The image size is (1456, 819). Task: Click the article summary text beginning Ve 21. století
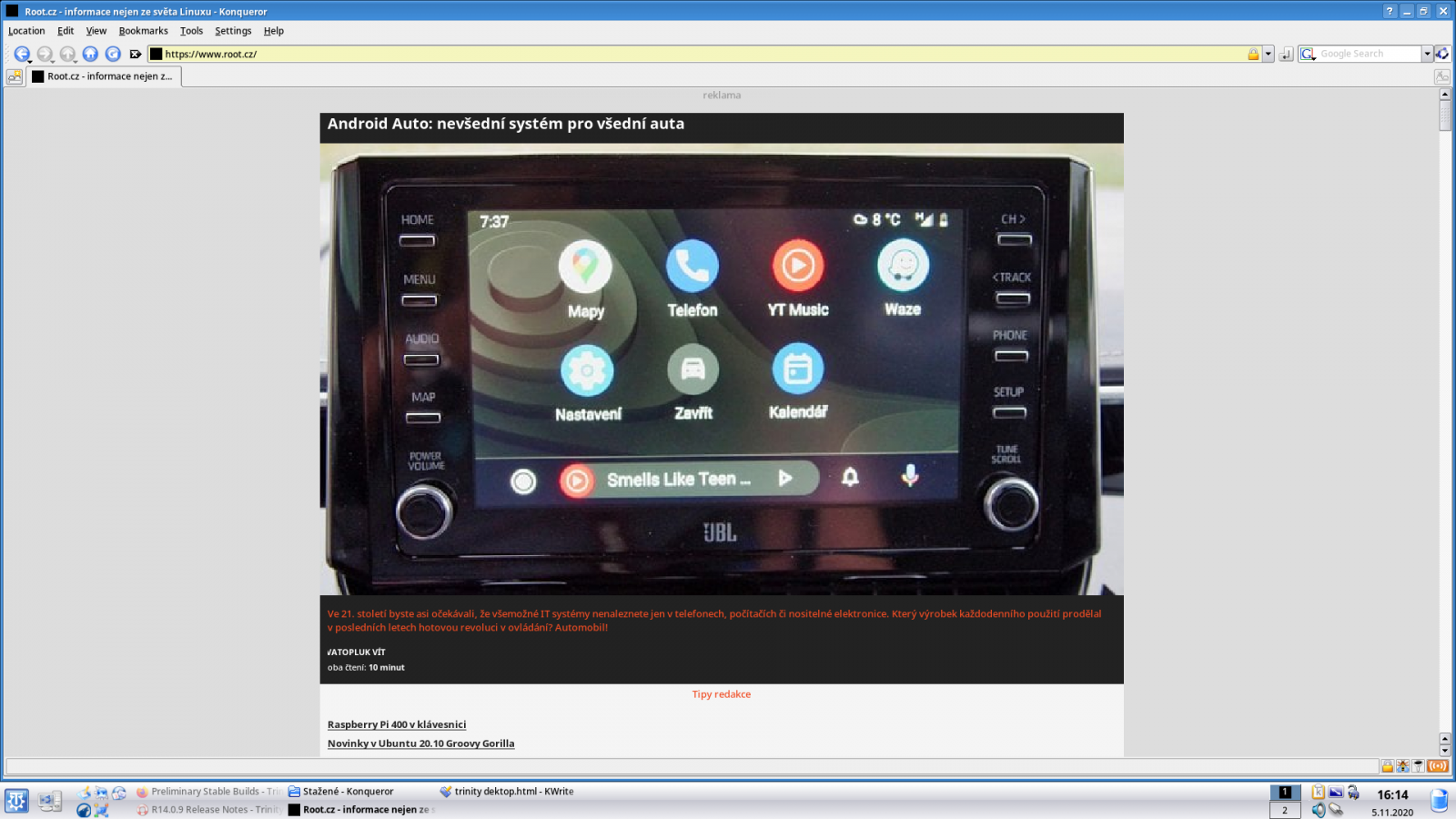click(x=714, y=620)
